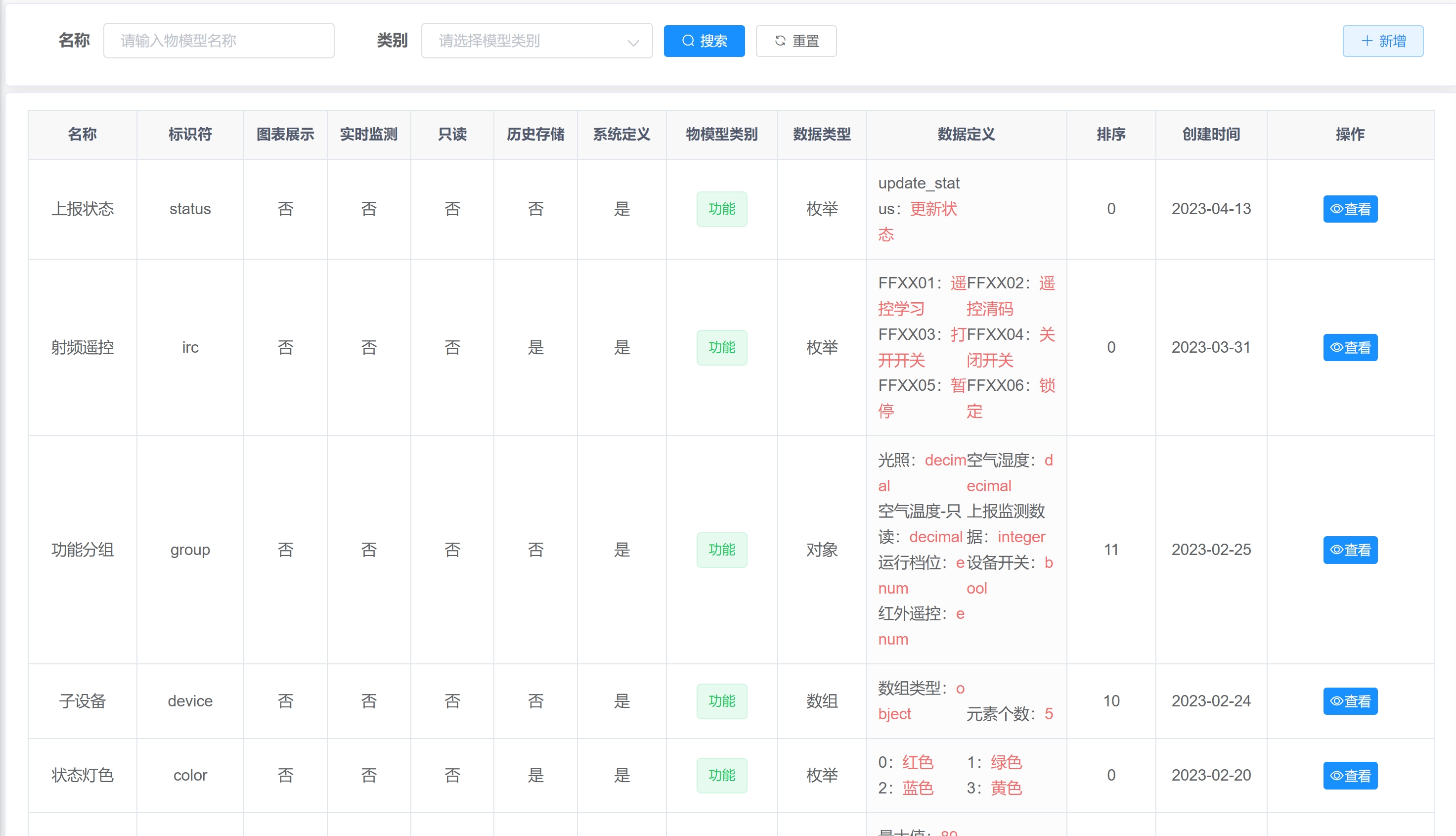Select the 子设备 name cell
The height and width of the screenshot is (836, 1456).
pyautogui.click(x=82, y=701)
